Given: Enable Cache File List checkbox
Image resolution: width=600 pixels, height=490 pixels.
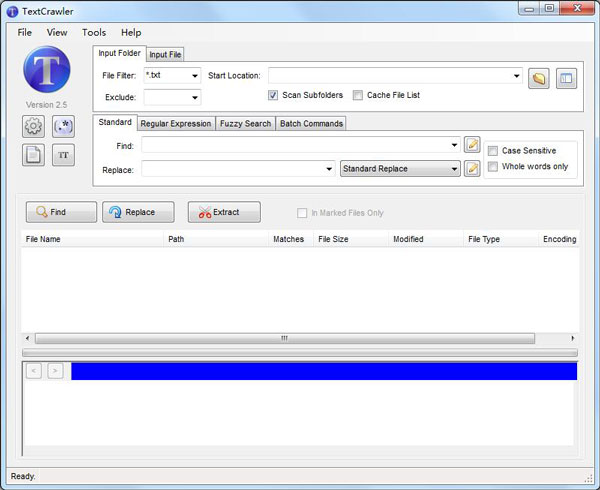Looking at the screenshot, I should point(357,95).
